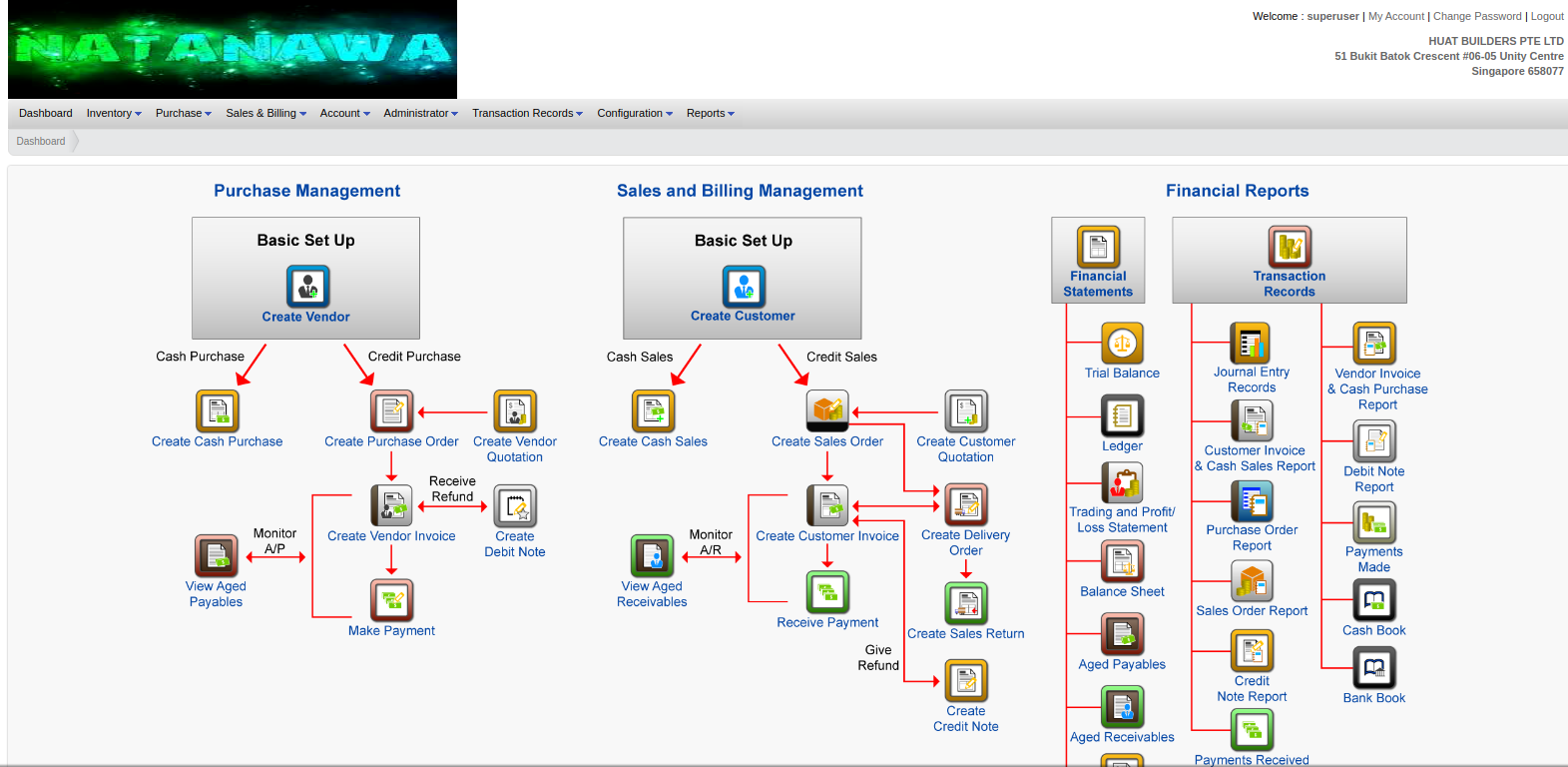This screenshot has width=1568, height=767.
Task: Click the Create Vendor icon
Action: [307, 287]
